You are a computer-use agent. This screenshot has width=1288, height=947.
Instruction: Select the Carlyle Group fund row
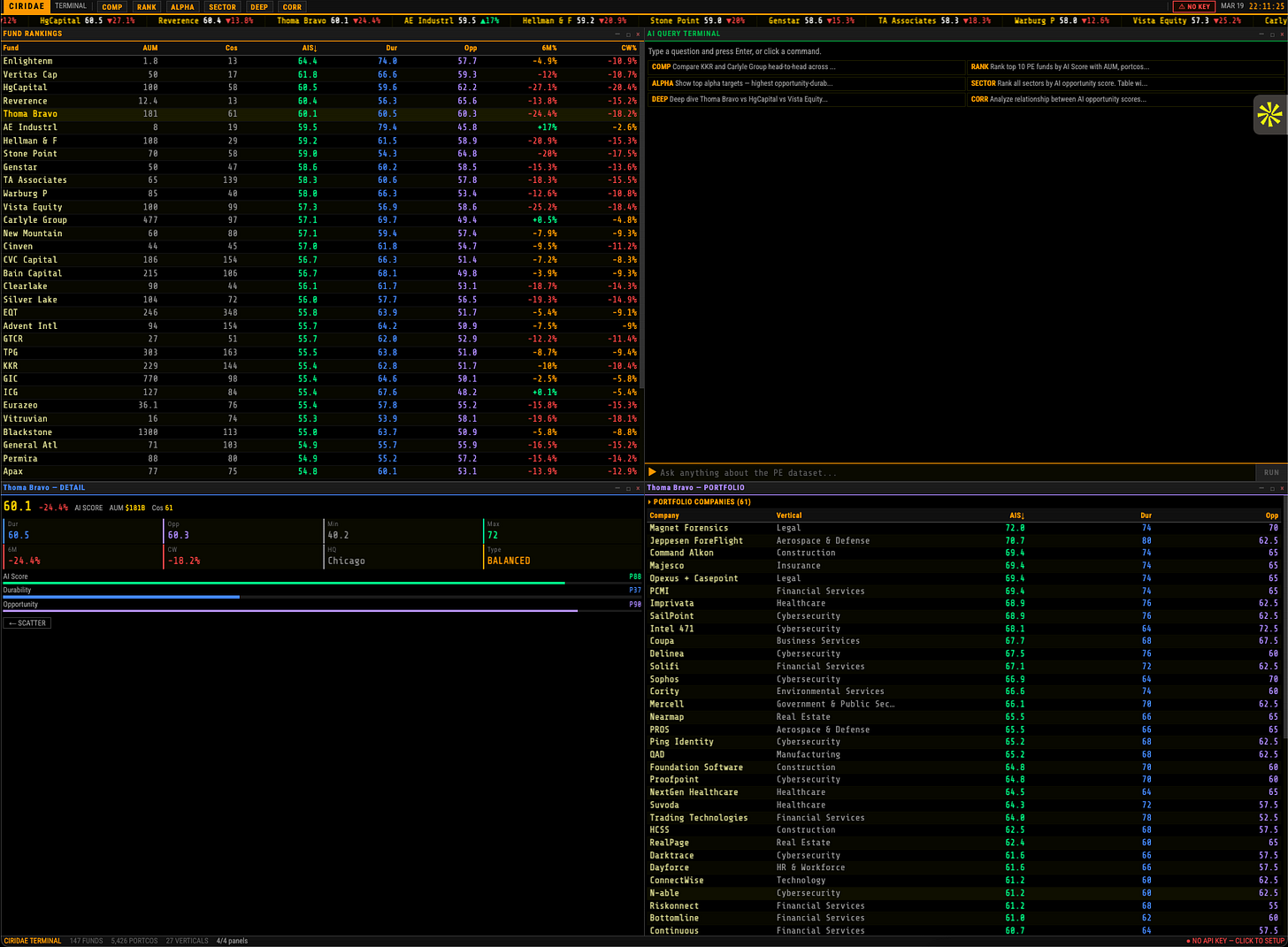(320, 220)
